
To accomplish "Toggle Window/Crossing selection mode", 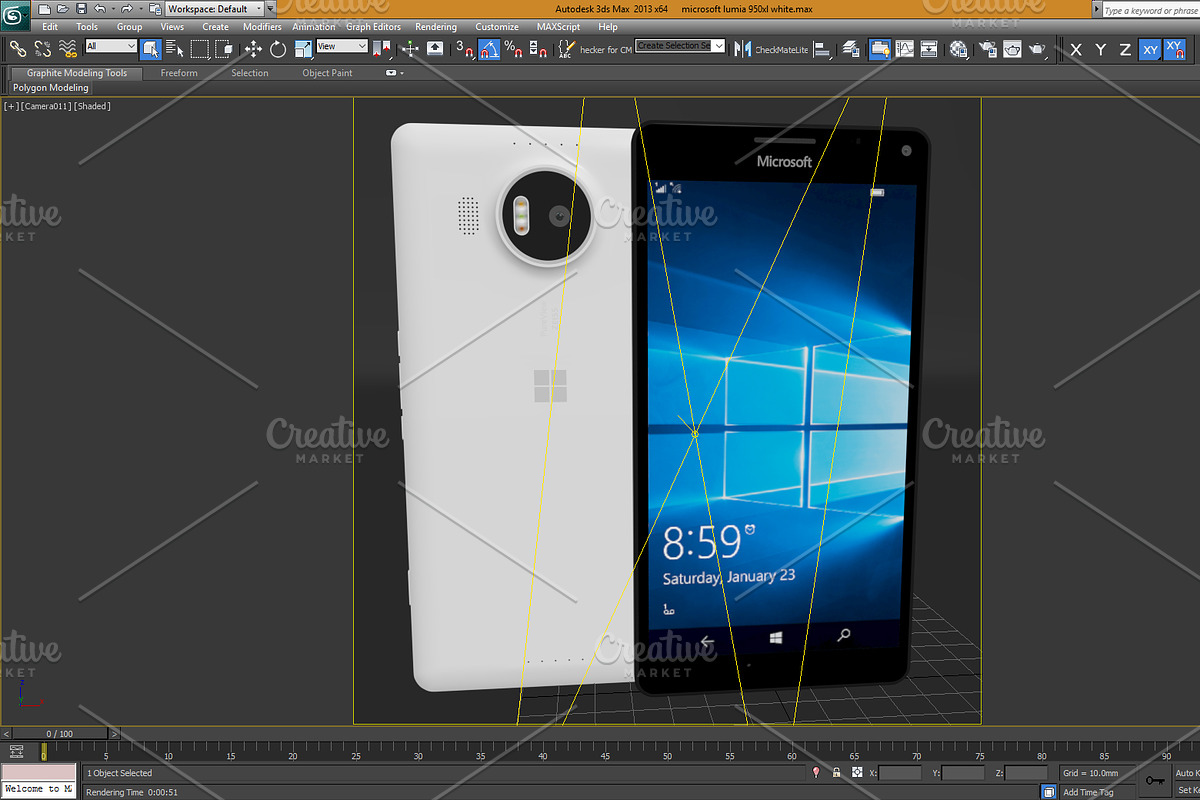I will tap(225, 48).
